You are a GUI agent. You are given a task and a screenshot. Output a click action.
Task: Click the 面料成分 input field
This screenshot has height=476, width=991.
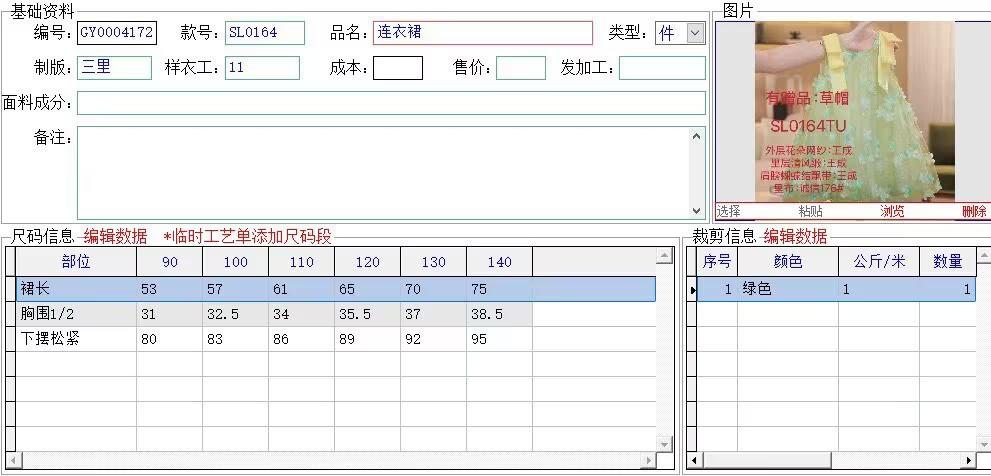pos(391,103)
